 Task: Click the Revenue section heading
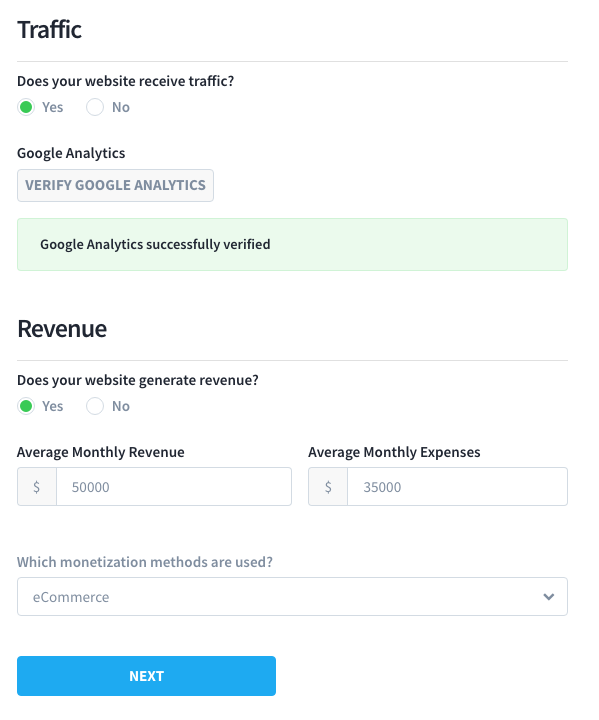point(62,329)
